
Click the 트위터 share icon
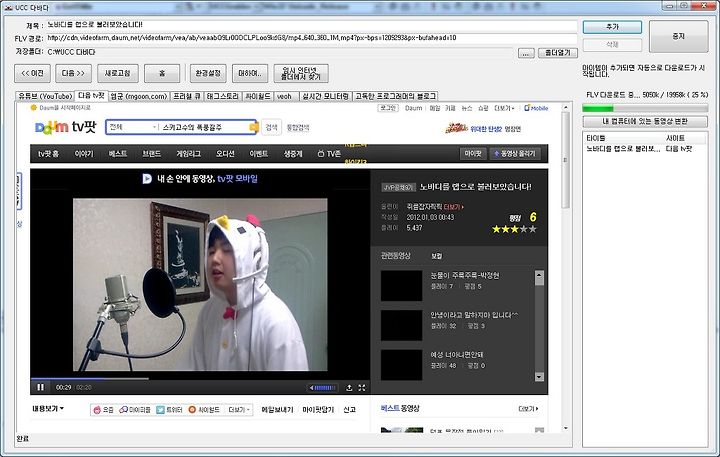[160, 410]
